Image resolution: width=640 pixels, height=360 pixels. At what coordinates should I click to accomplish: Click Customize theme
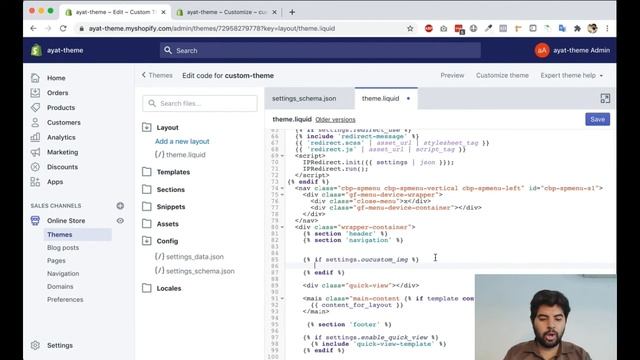click(x=502, y=76)
